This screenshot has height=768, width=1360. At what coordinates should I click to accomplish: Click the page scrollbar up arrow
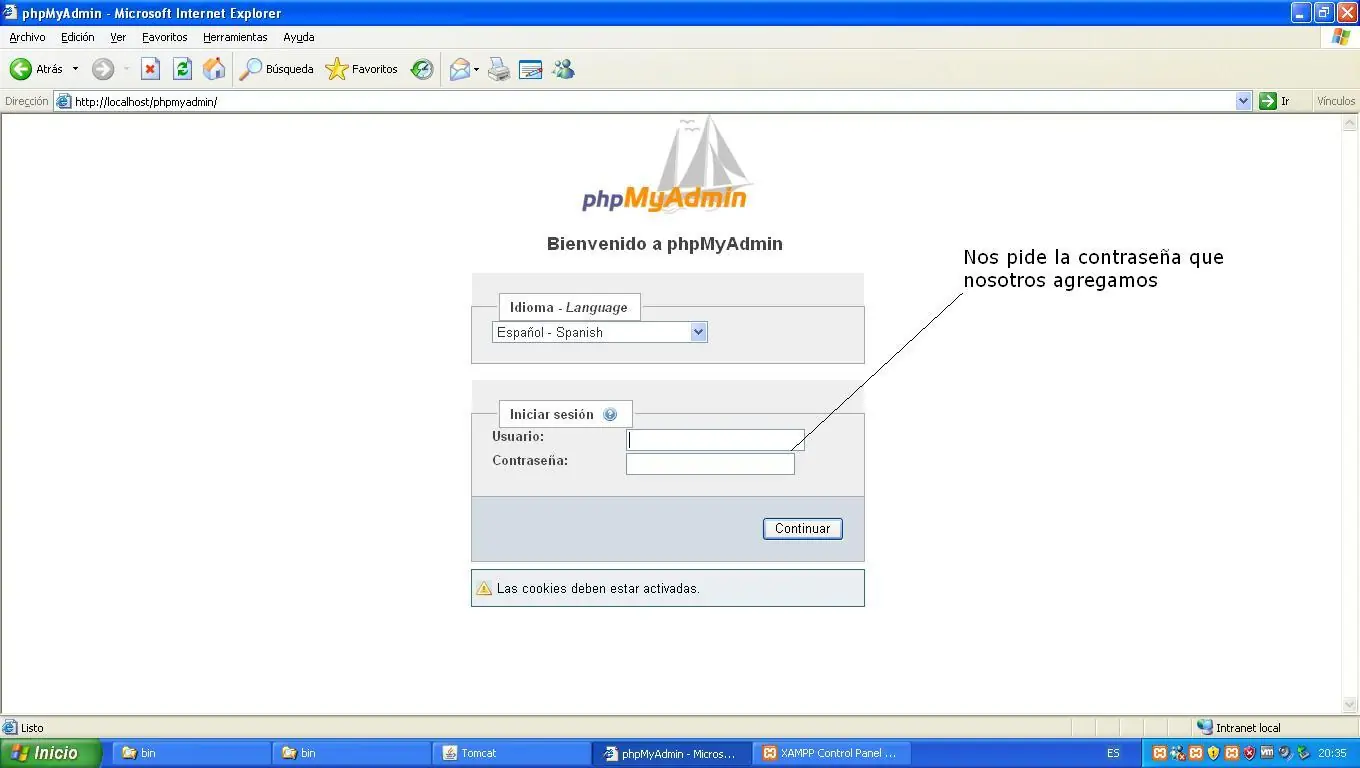pos(1350,123)
